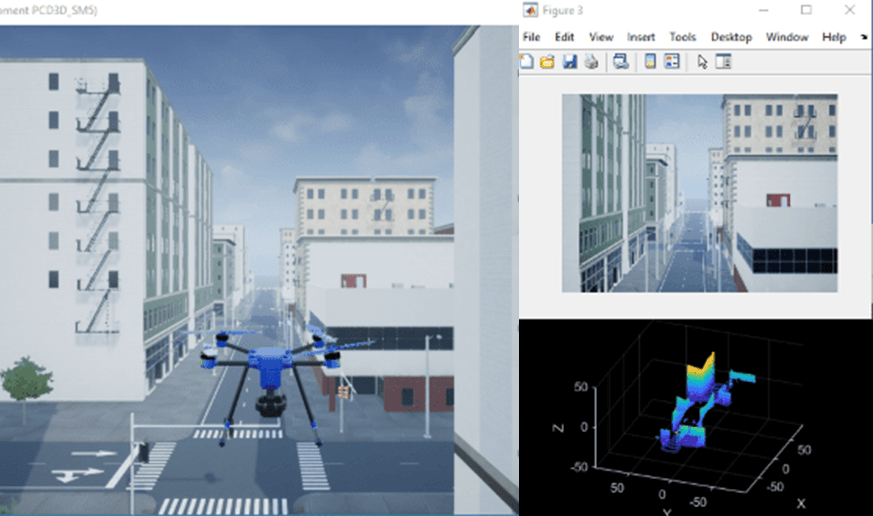Click the drone camera image in Figure 3
Image resolution: width=873 pixels, height=516 pixels.
tap(699, 193)
